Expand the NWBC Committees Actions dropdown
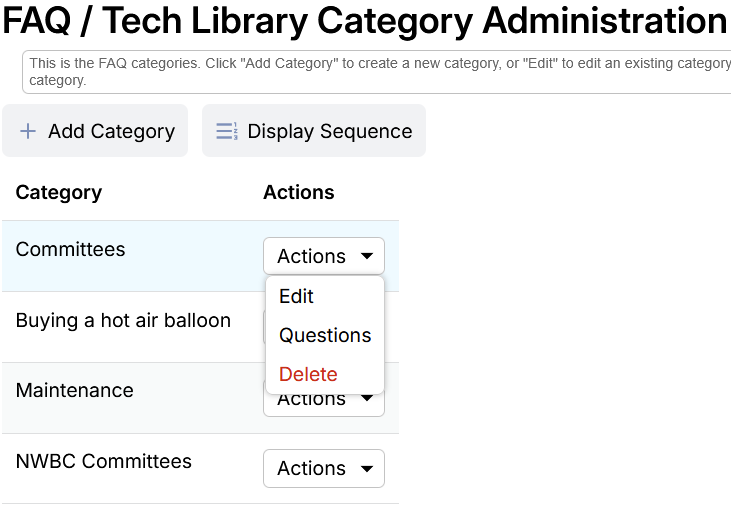The height and width of the screenshot is (521, 731). click(323, 468)
